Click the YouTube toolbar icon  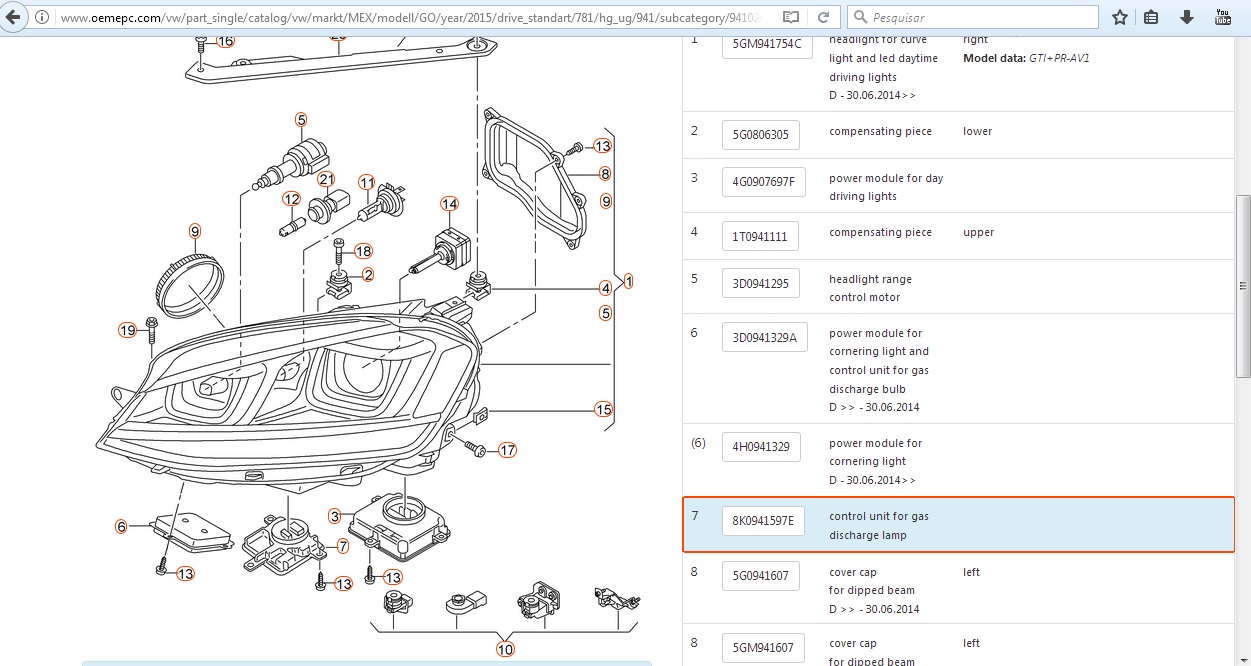coord(1222,17)
